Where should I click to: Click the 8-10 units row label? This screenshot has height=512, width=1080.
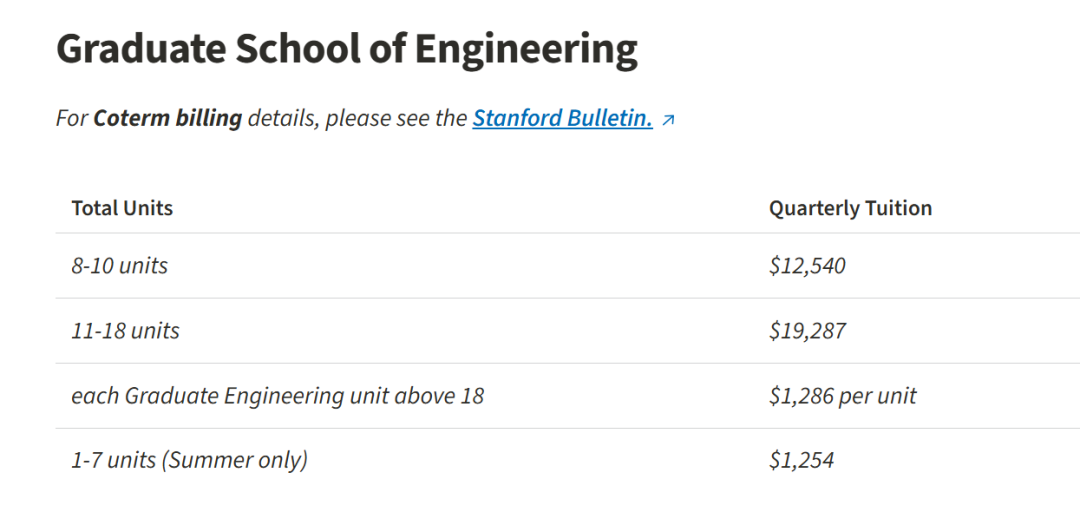[120, 265]
